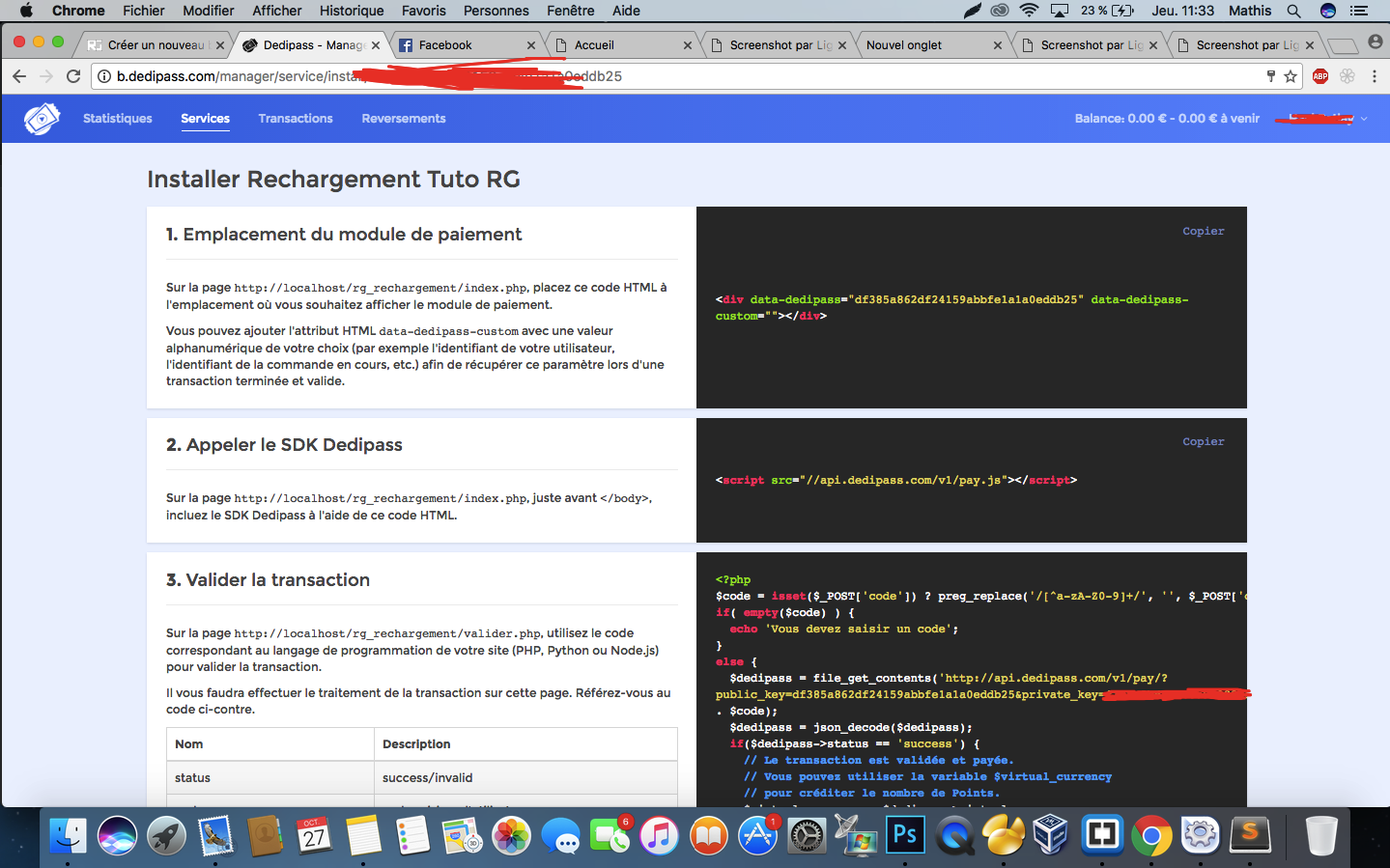This screenshot has height=868, width=1390.
Task: Open the Statistiques section
Action: pos(118,119)
